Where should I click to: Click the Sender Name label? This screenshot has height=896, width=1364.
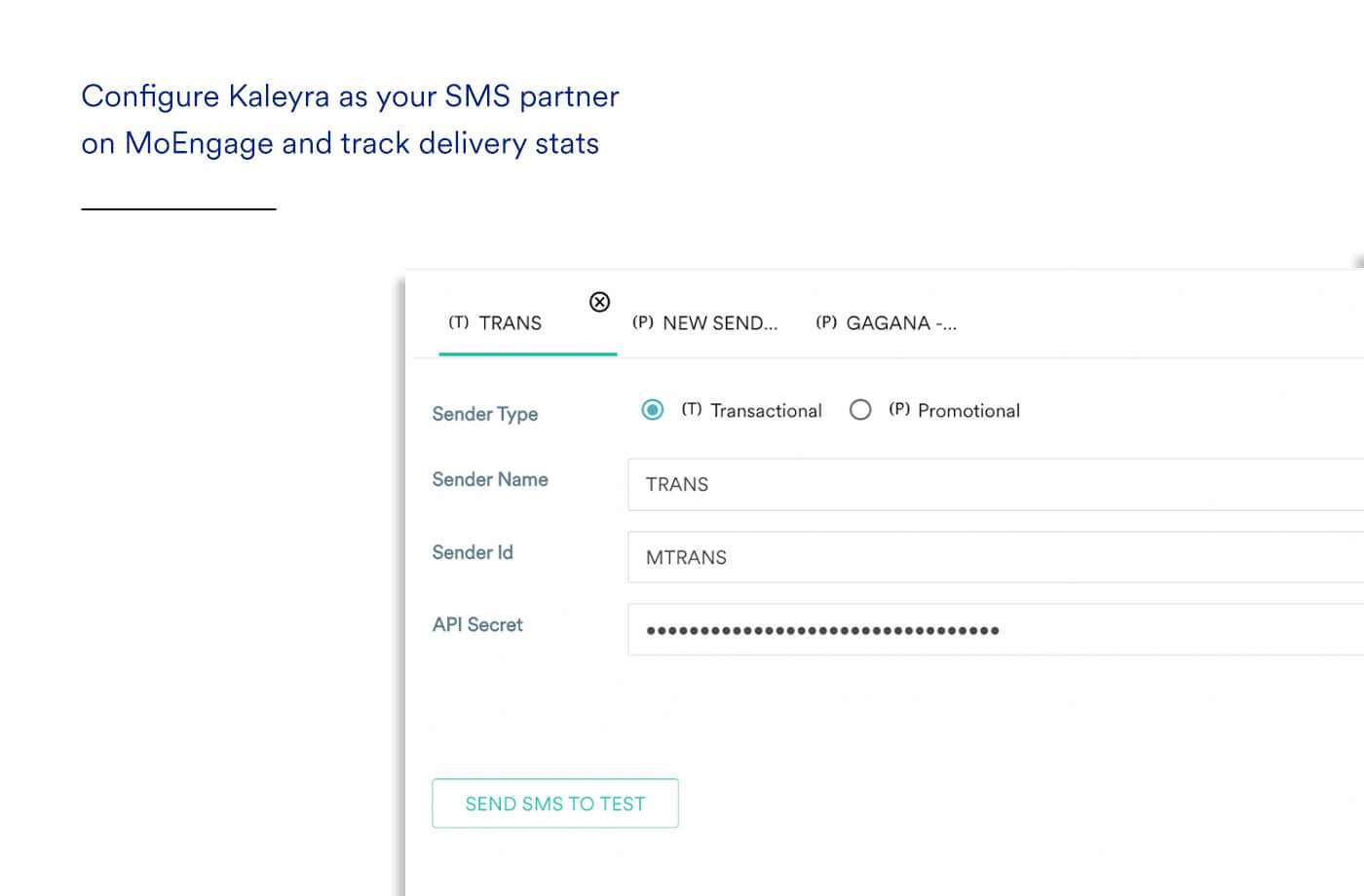pyautogui.click(x=490, y=479)
